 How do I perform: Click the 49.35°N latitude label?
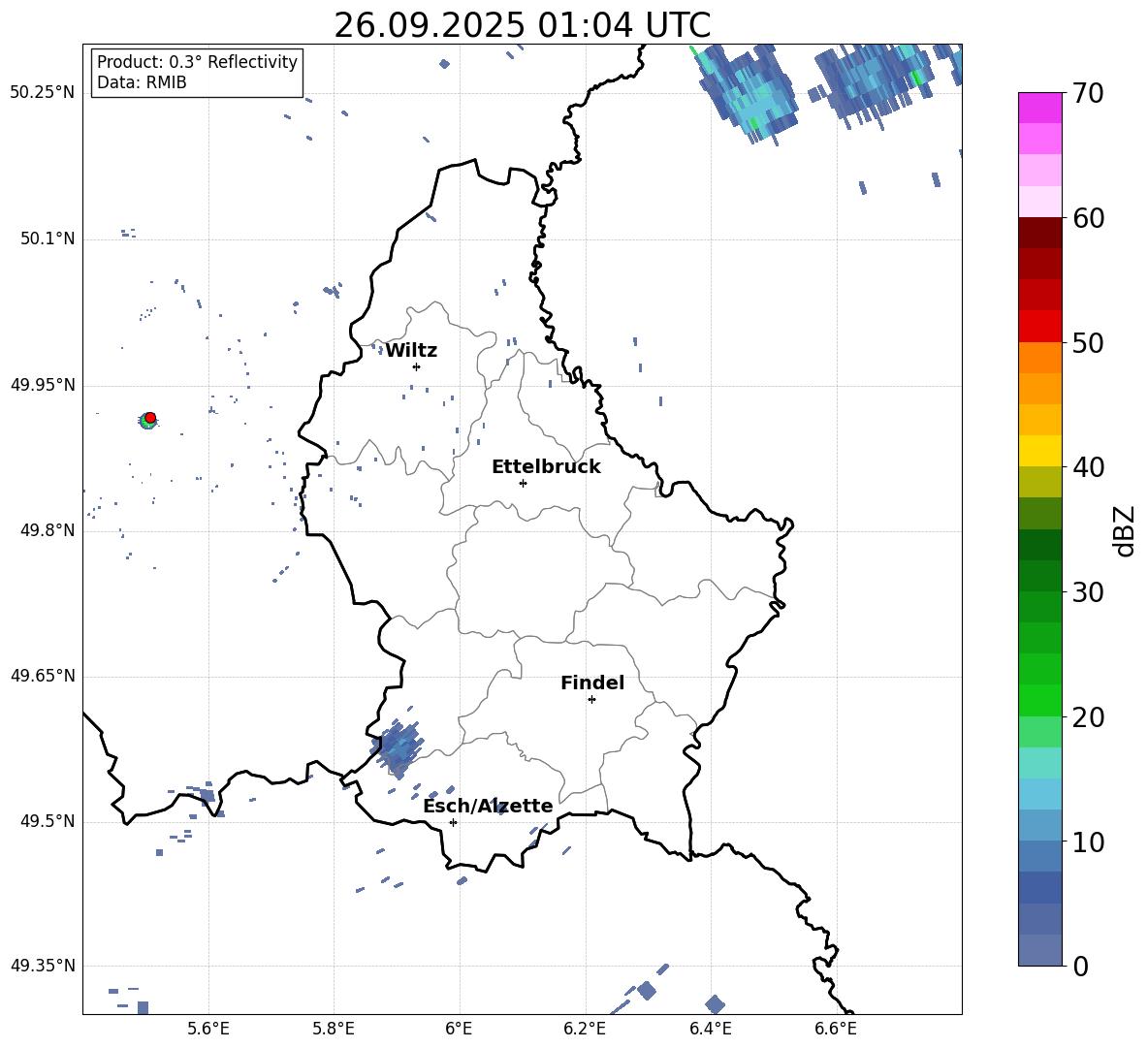(43, 966)
